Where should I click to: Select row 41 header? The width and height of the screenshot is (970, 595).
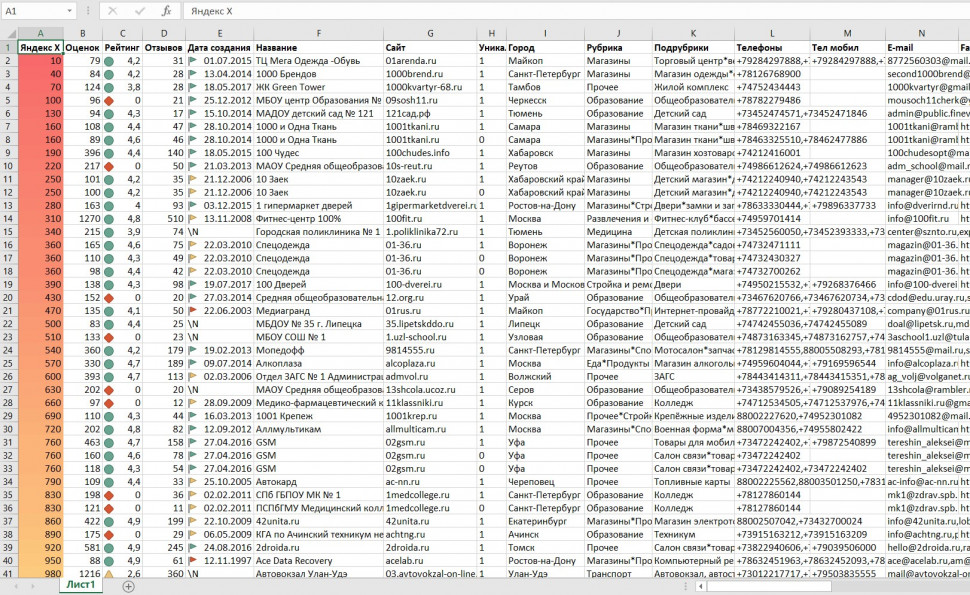pyautogui.click(x=9, y=573)
